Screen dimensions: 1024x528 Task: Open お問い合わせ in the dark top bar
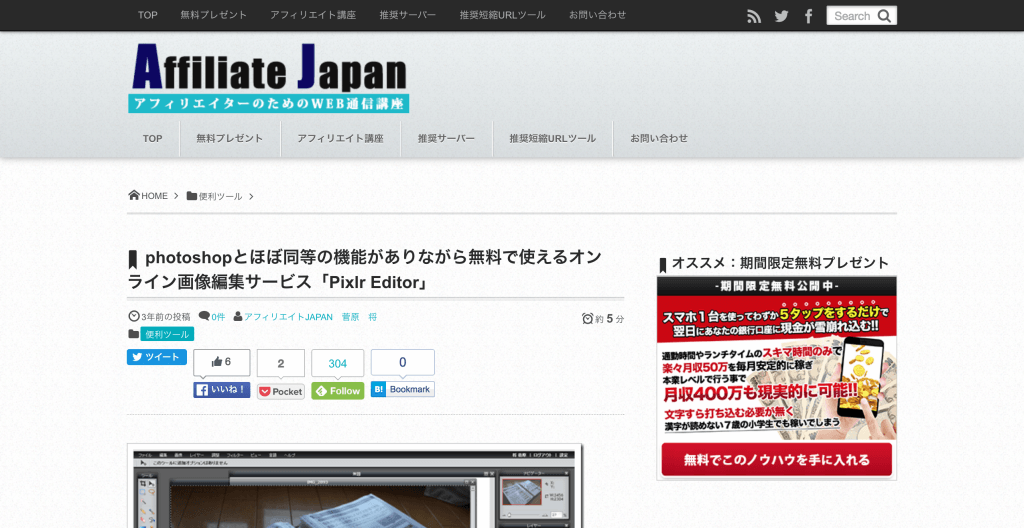coord(598,14)
